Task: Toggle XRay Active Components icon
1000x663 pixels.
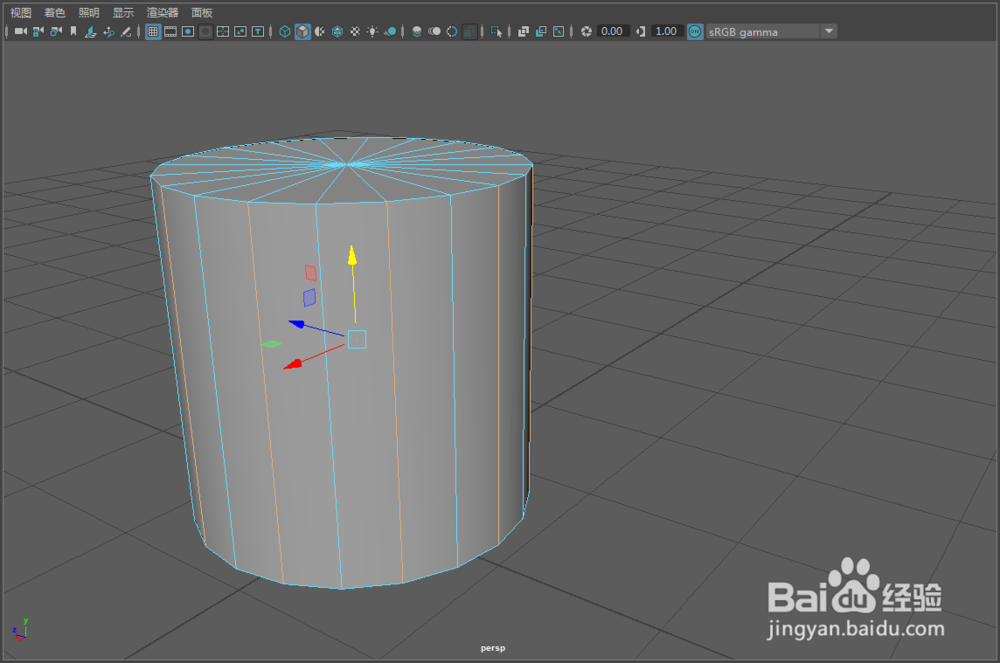Action: tap(541, 31)
